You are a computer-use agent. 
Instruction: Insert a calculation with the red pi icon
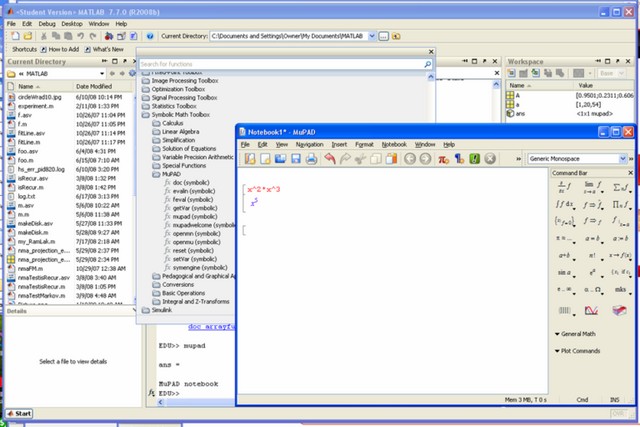tap(444, 159)
